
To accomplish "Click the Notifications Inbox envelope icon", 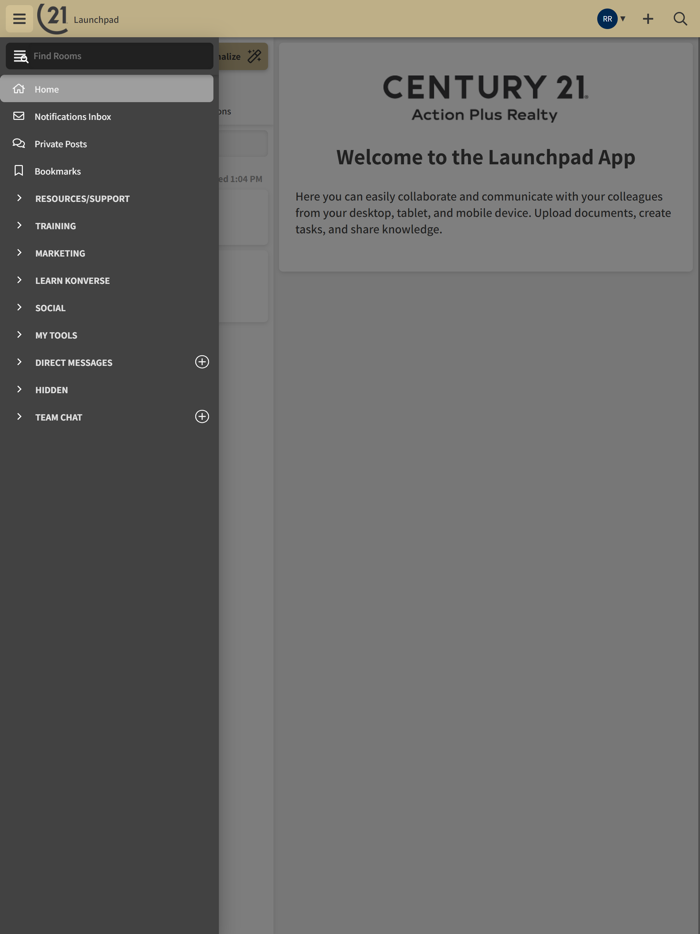I will click(x=19, y=116).
